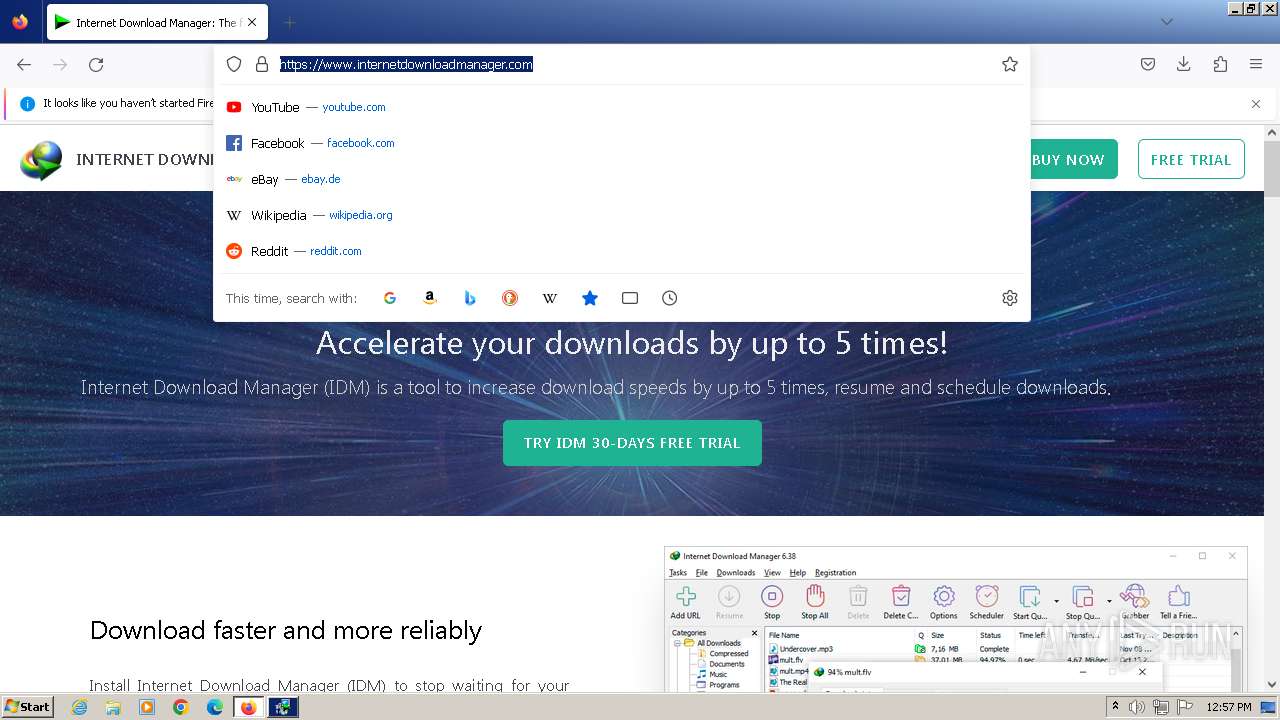Search in Bookmarks using the star shortcut
The height and width of the screenshot is (720, 1280).
point(590,298)
